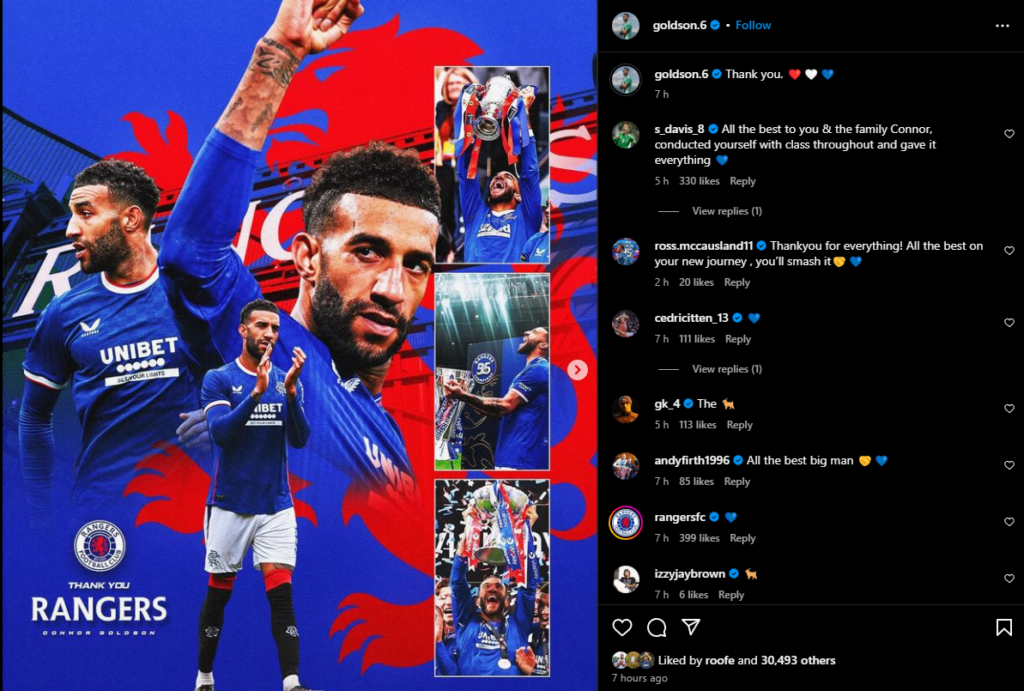View the 30,493 others who liked
The height and width of the screenshot is (691, 1024).
pyautogui.click(x=798, y=660)
